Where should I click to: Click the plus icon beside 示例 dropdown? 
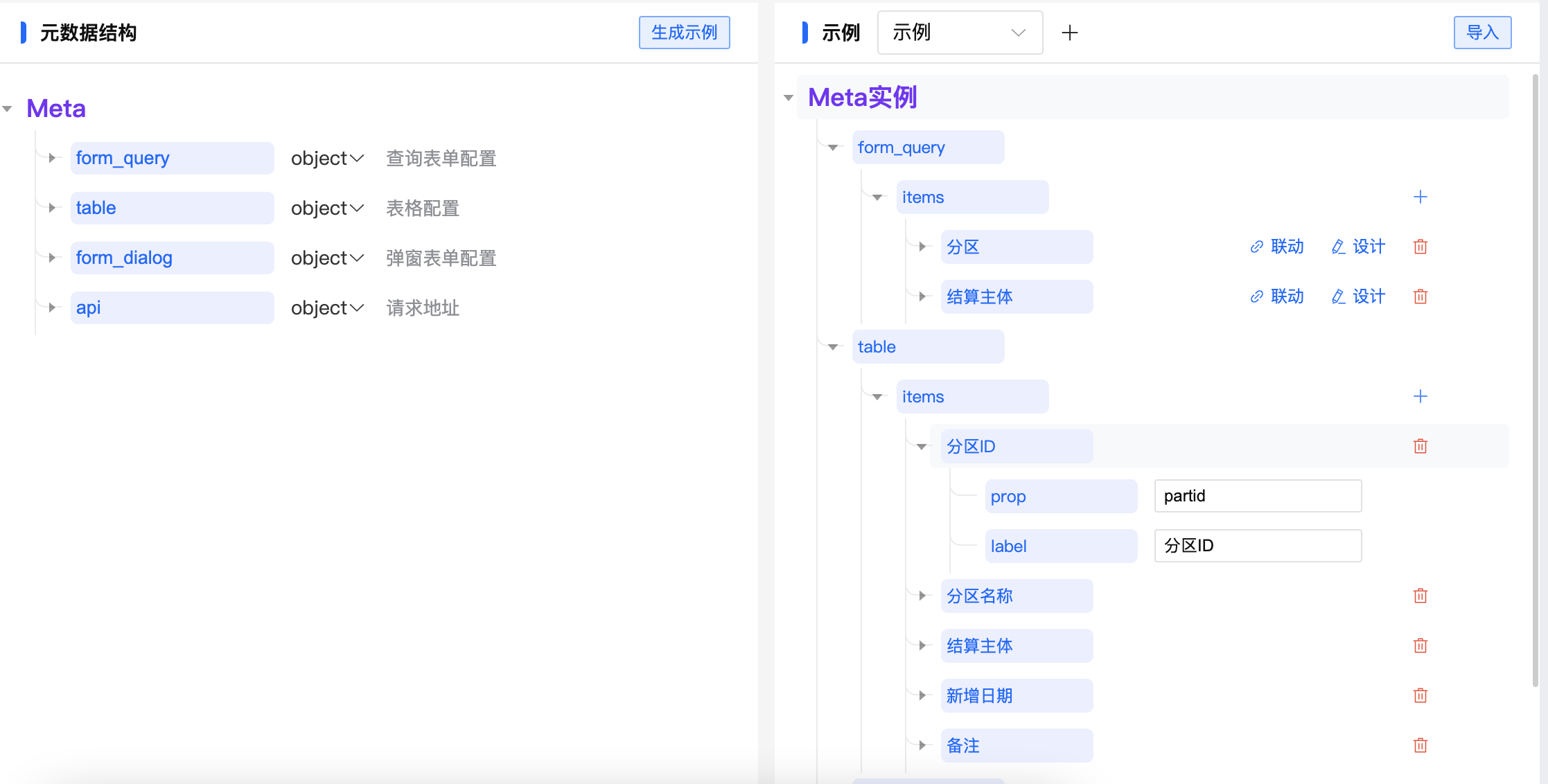[1069, 33]
